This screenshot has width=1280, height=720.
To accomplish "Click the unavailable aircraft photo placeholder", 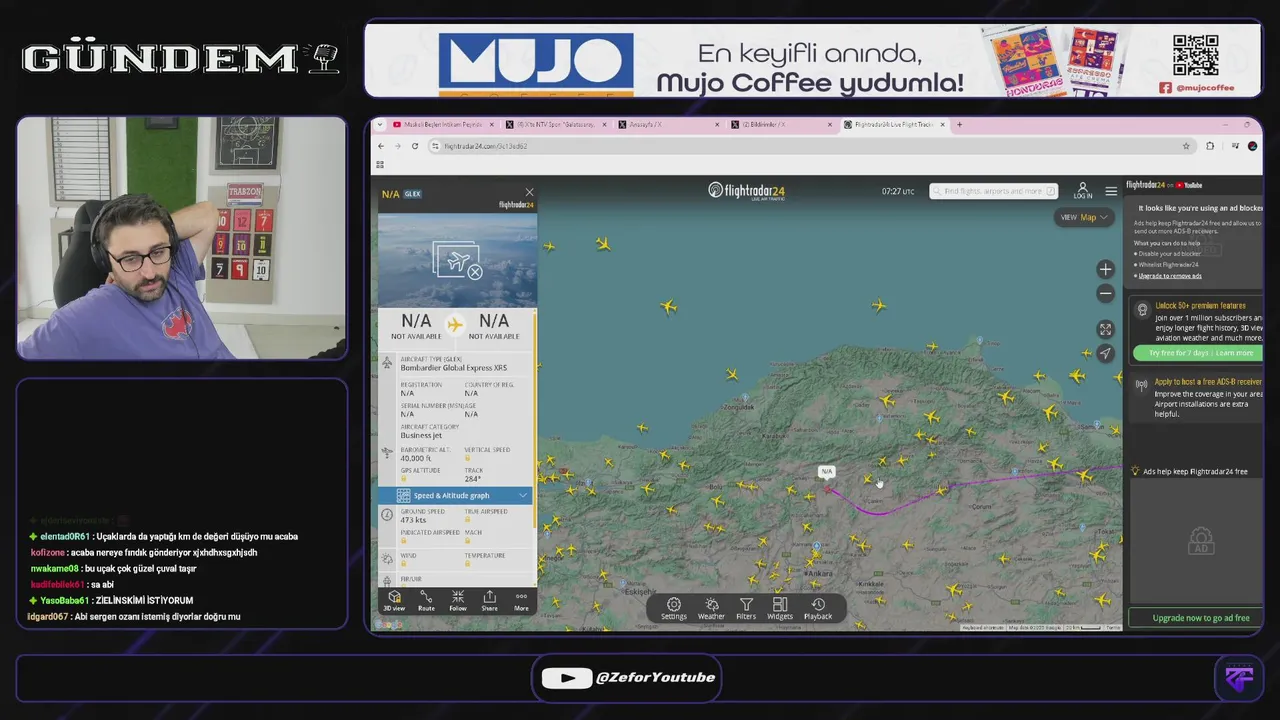I will tap(457, 260).
